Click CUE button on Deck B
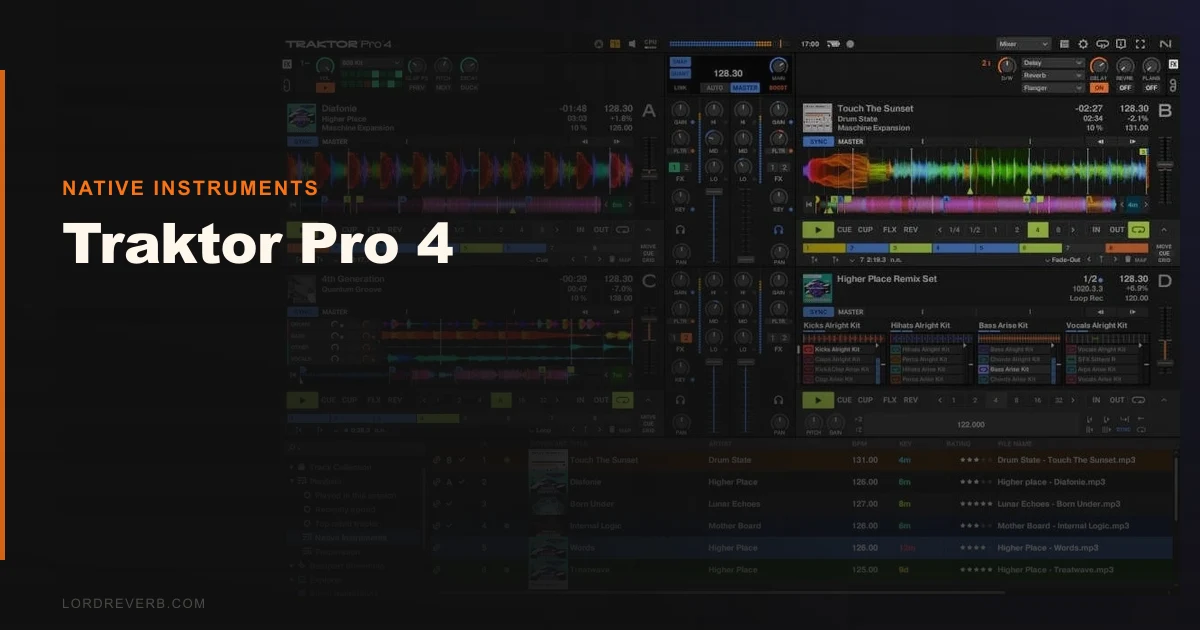This screenshot has width=1200, height=630. click(845, 230)
